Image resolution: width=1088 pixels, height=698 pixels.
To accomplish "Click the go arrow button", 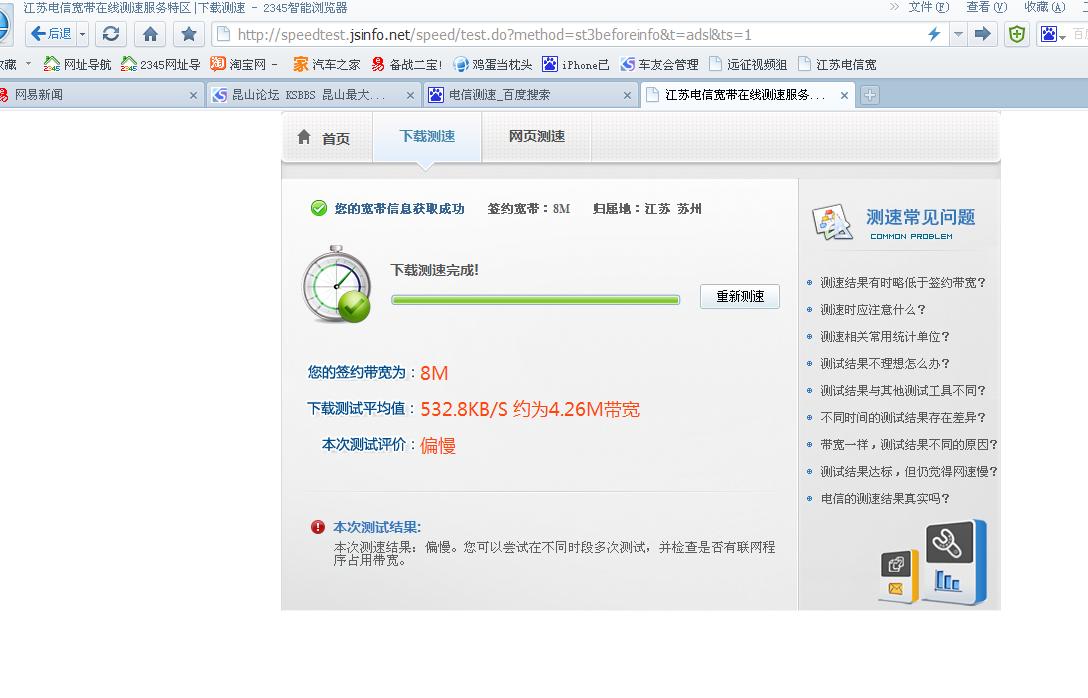I will [x=983, y=34].
